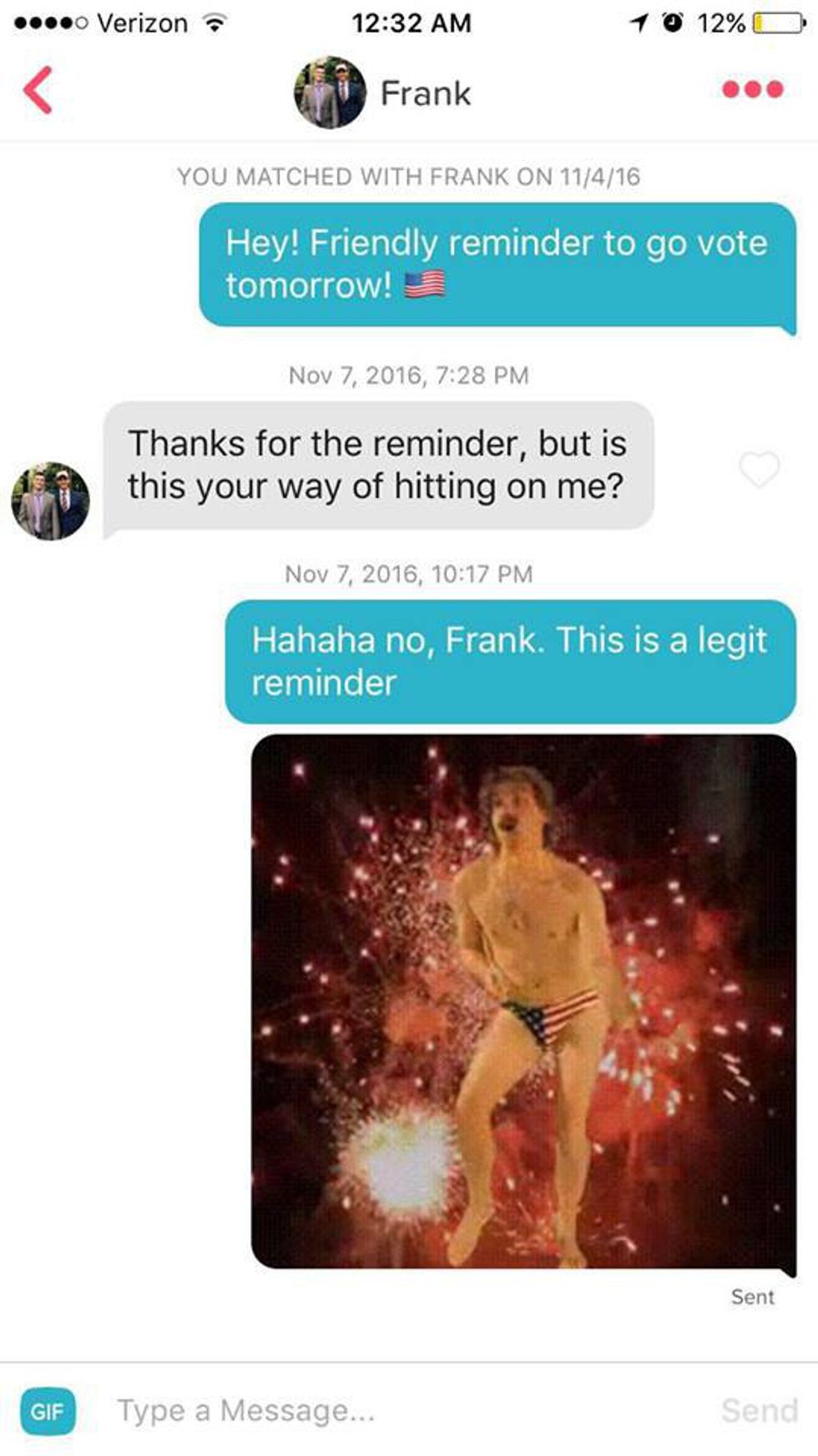Screen dimensions: 818x1456
Task: Tap the location arrow status icon
Action: tap(640, 23)
